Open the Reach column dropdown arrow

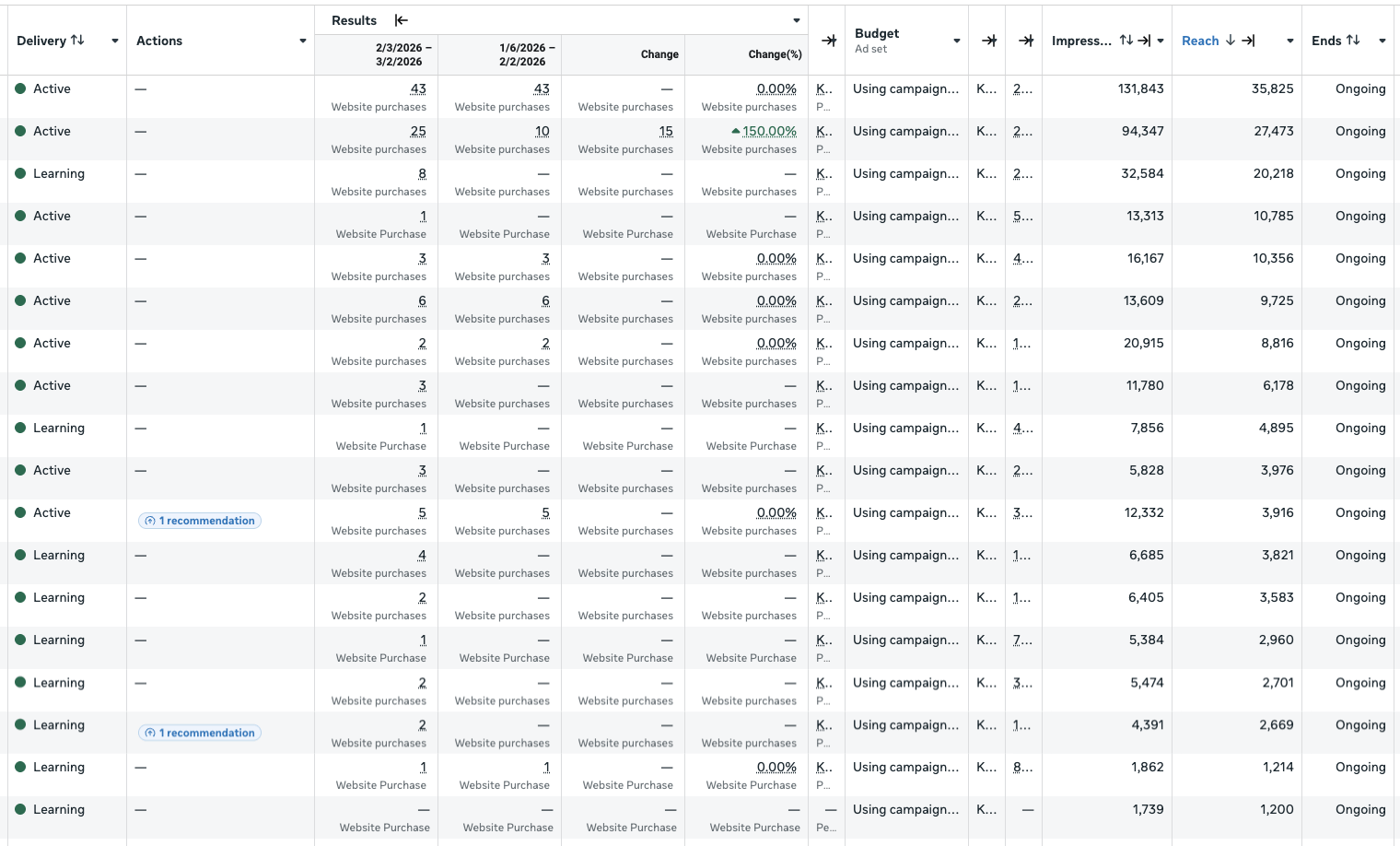point(1290,41)
